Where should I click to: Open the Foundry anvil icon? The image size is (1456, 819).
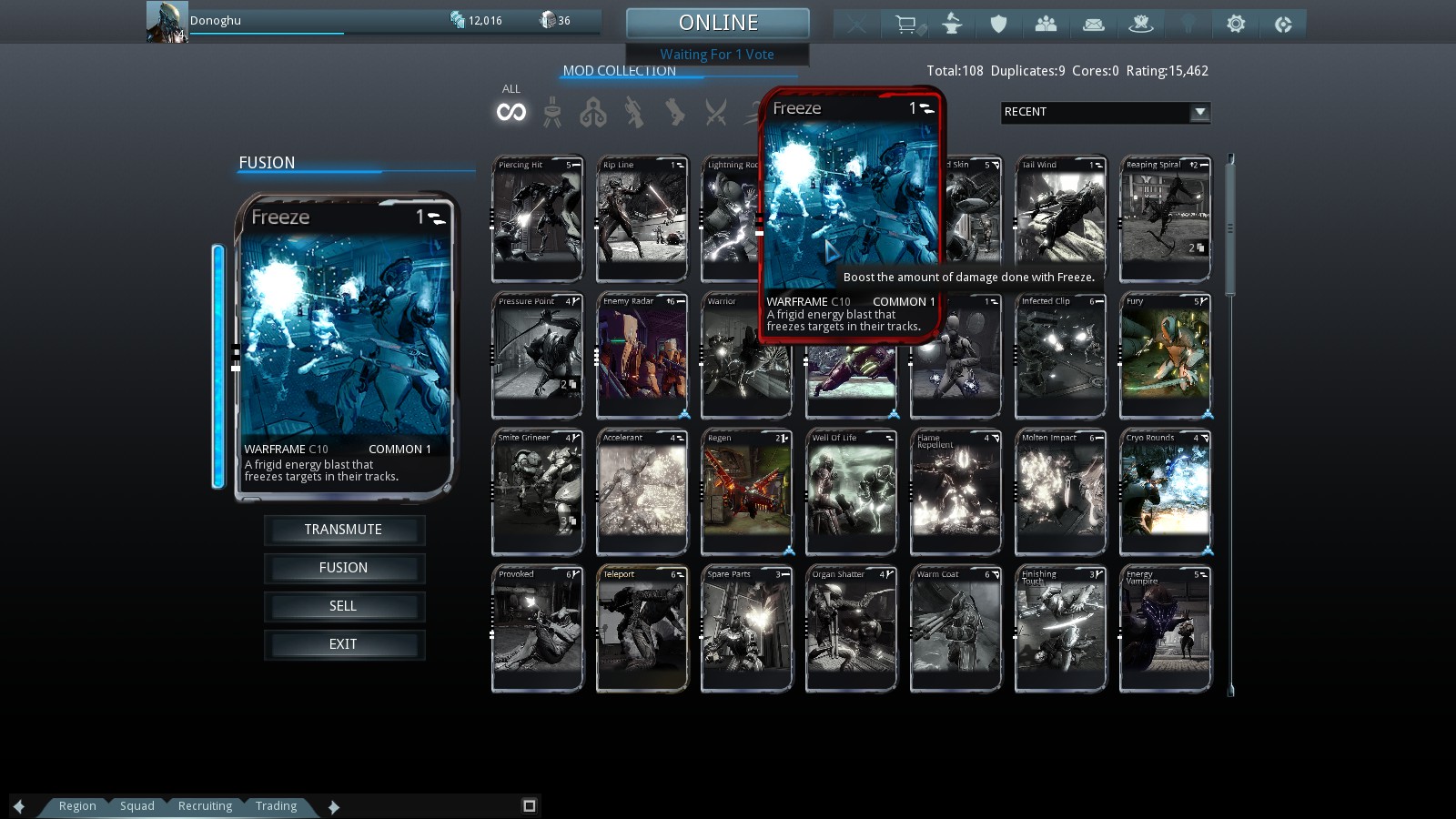pos(952,25)
